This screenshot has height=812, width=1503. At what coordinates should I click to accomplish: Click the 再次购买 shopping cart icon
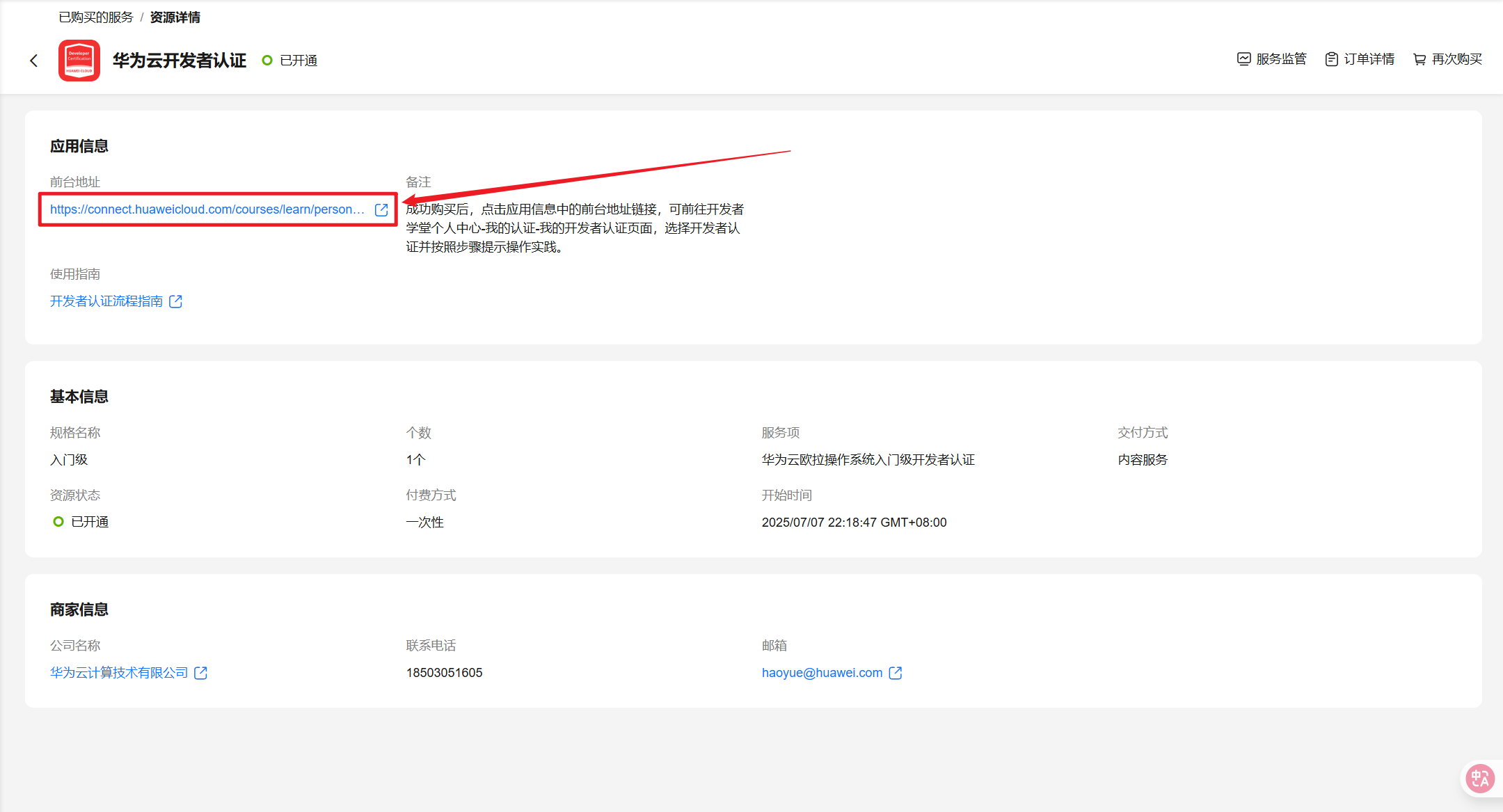click(1419, 59)
